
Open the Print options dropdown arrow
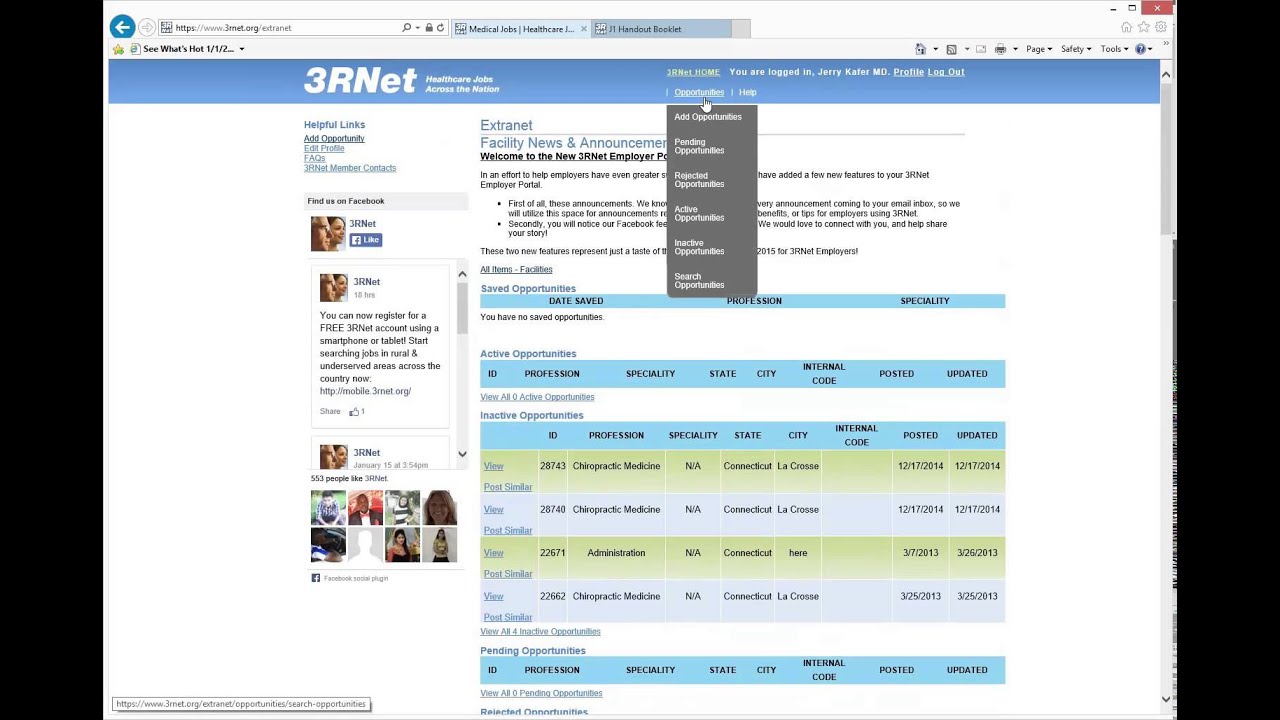tap(1015, 49)
